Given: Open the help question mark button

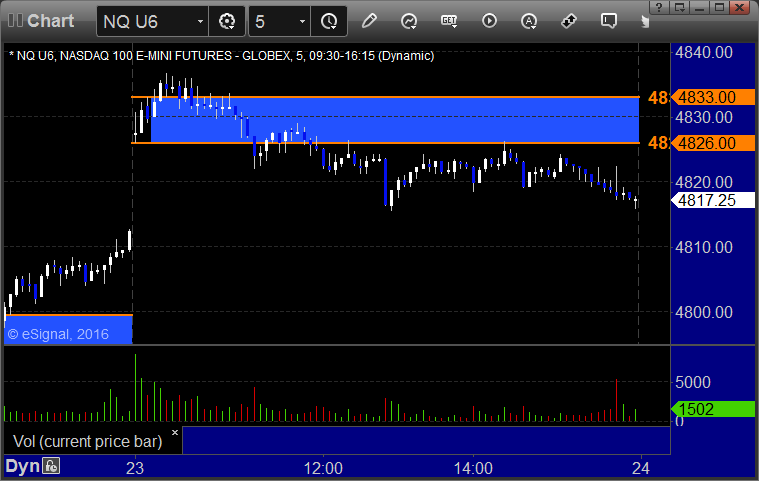Looking at the screenshot, I should pyautogui.click(x=658, y=7).
